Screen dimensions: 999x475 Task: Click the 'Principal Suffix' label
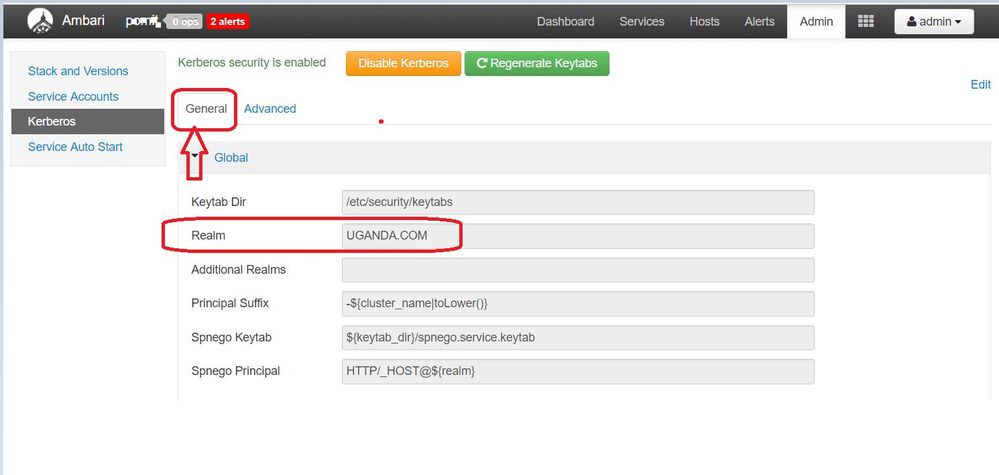pos(230,303)
